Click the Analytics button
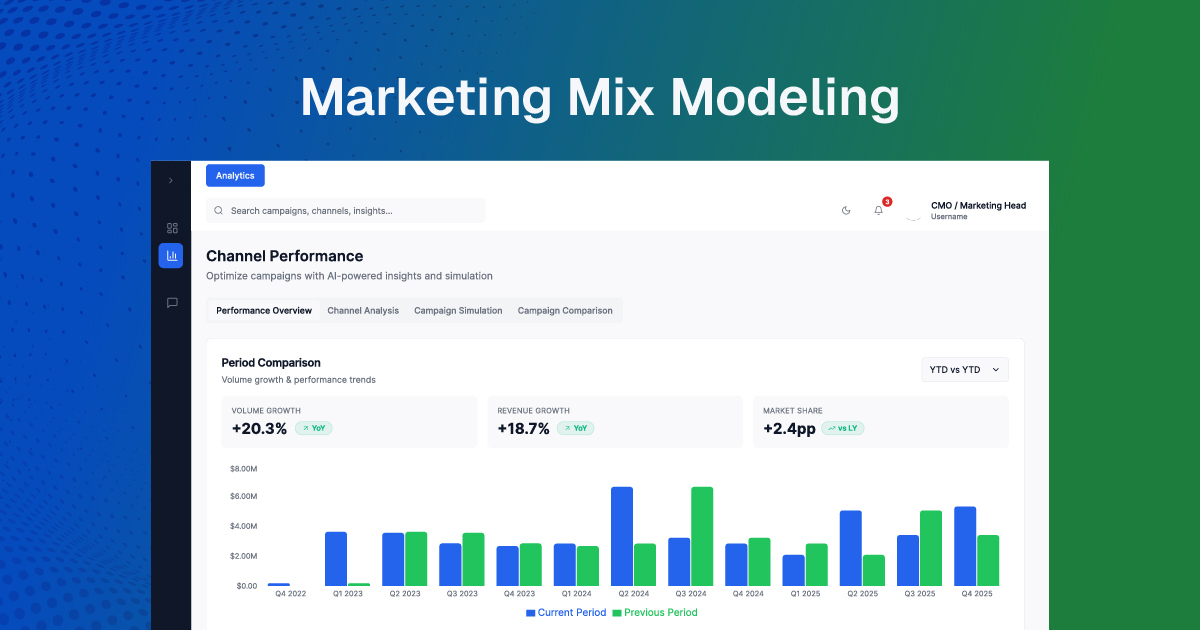1200x630 pixels. [235, 176]
